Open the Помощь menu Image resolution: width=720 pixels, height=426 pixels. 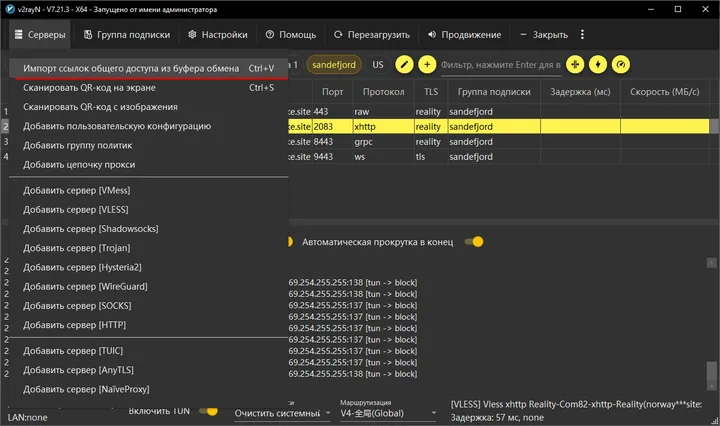point(291,34)
